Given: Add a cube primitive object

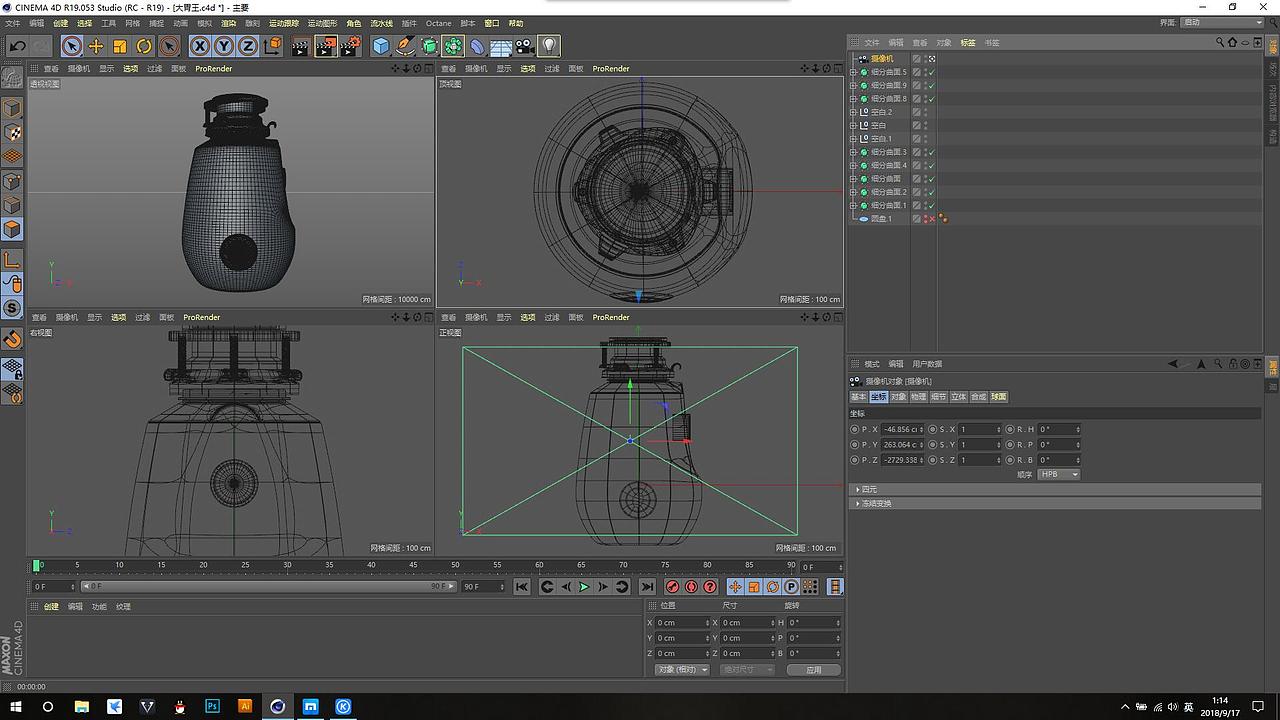Looking at the screenshot, I should 380,46.
